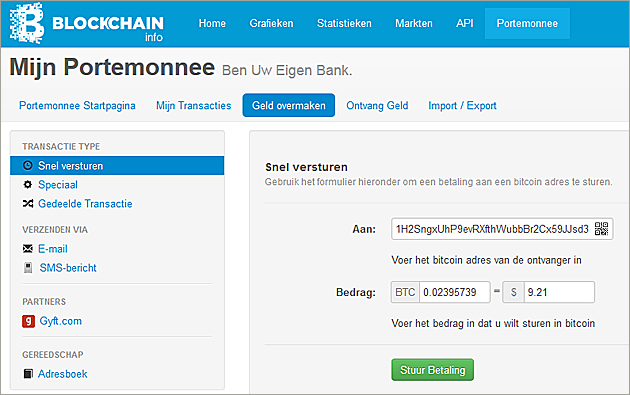Click the phone icon beside SMS-bericht
The image size is (630, 395).
28,268
